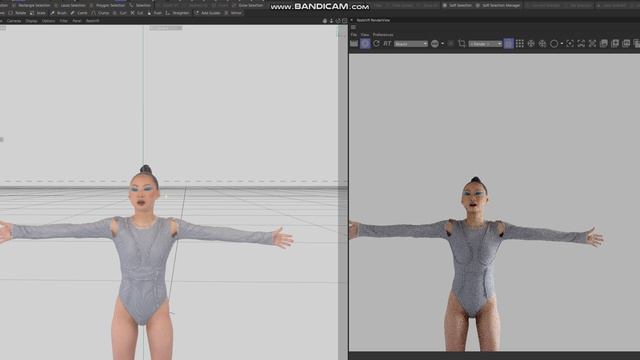The width and height of the screenshot is (640, 360).
Task: Open RenderView hamburger menu
Action: tap(353, 27)
